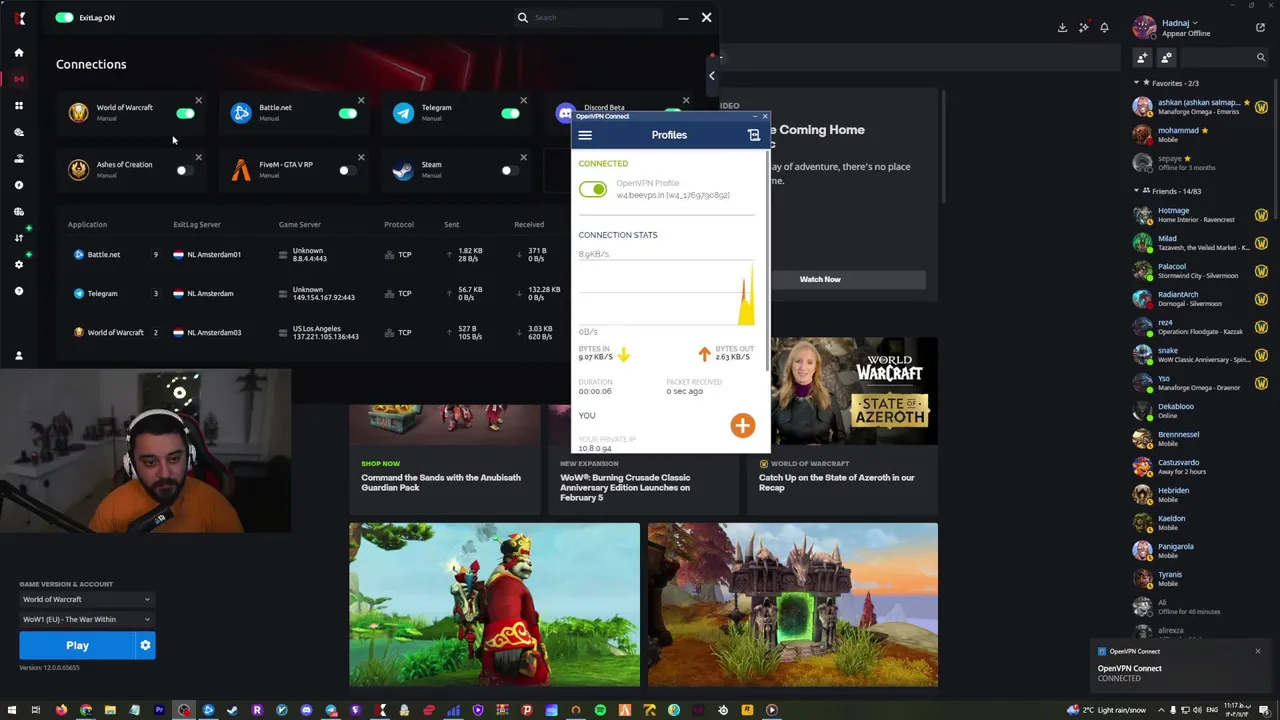Click Watch Now button

pyautogui.click(x=820, y=279)
